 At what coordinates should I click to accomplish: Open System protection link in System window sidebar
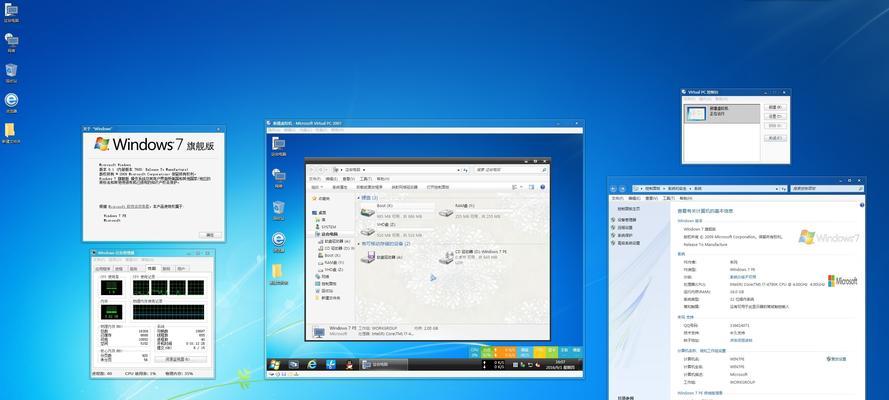tap(624, 235)
